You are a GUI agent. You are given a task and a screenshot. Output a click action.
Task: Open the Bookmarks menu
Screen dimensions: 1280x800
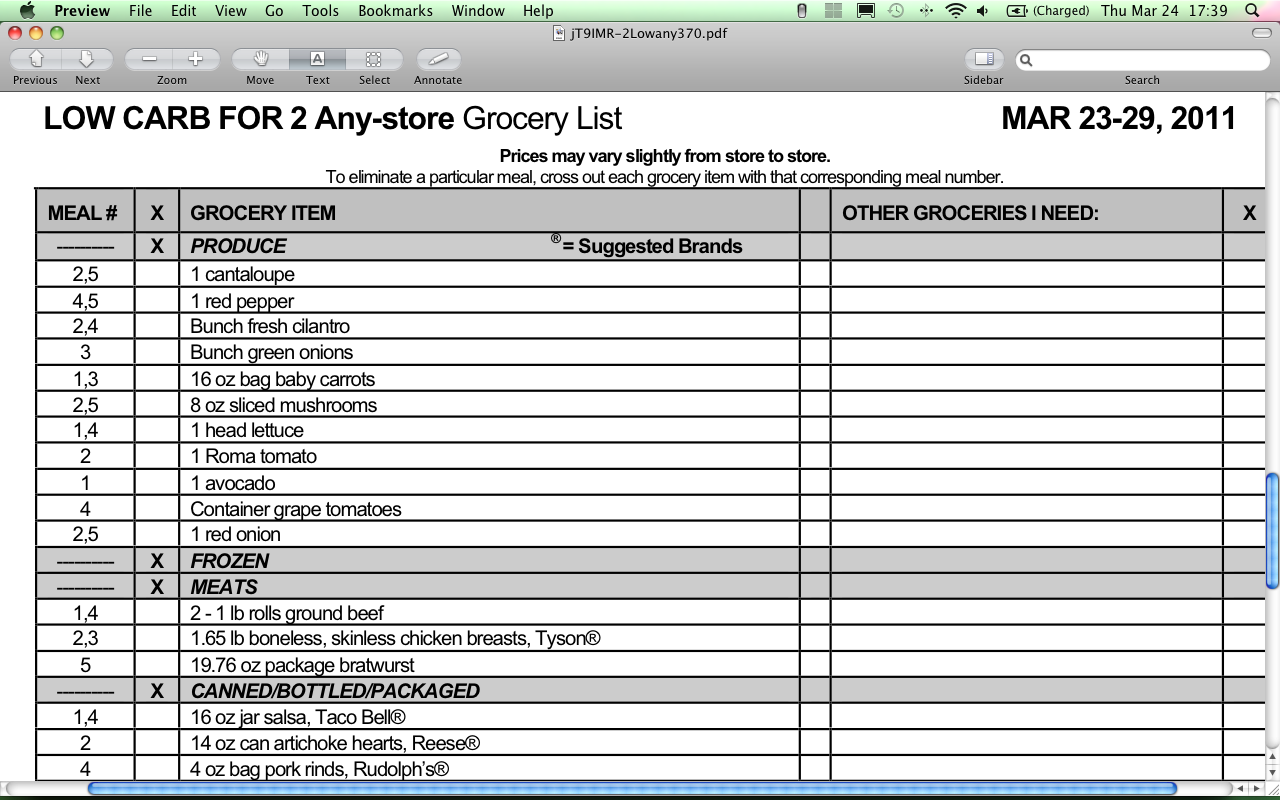pos(394,11)
